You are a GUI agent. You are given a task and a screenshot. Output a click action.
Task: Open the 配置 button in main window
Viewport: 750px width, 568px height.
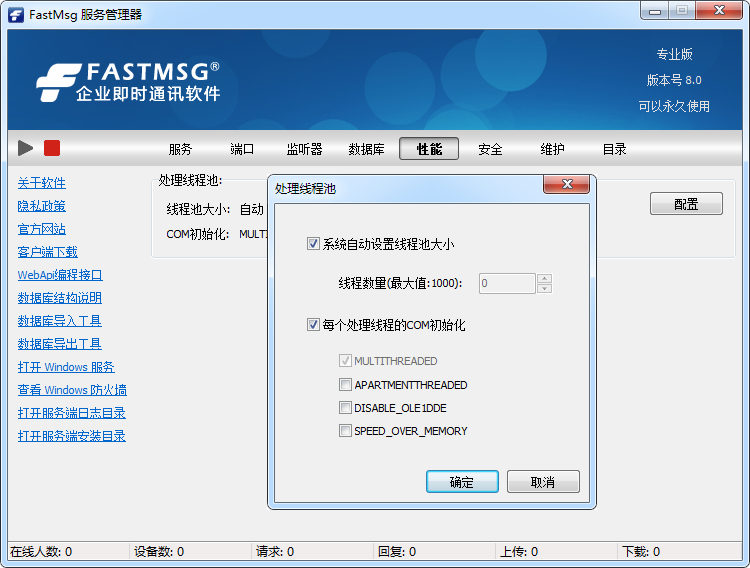click(686, 204)
